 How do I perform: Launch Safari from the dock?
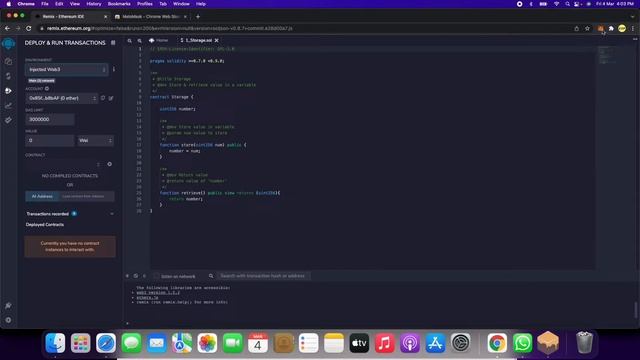click(x=106, y=343)
